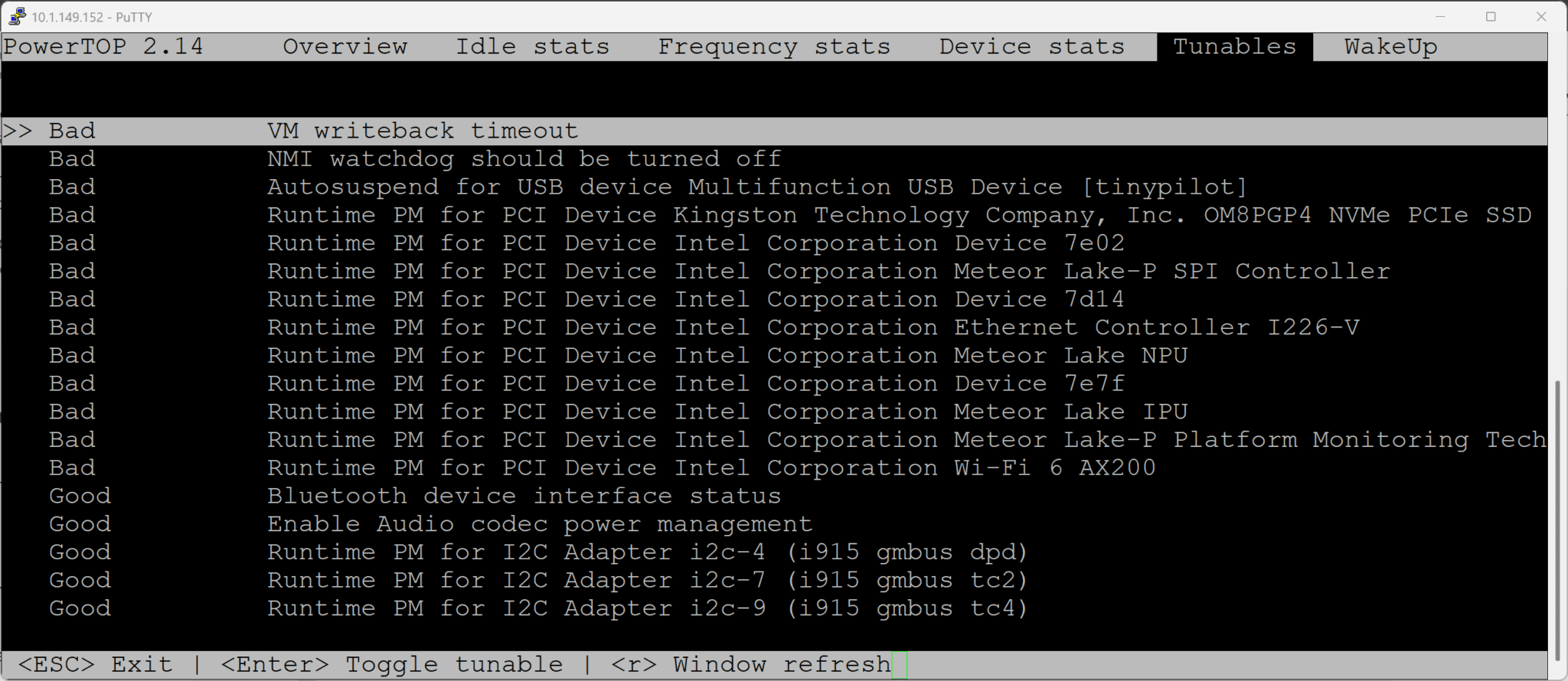
Task: Select the Frequency stats tab
Action: (774, 46)
